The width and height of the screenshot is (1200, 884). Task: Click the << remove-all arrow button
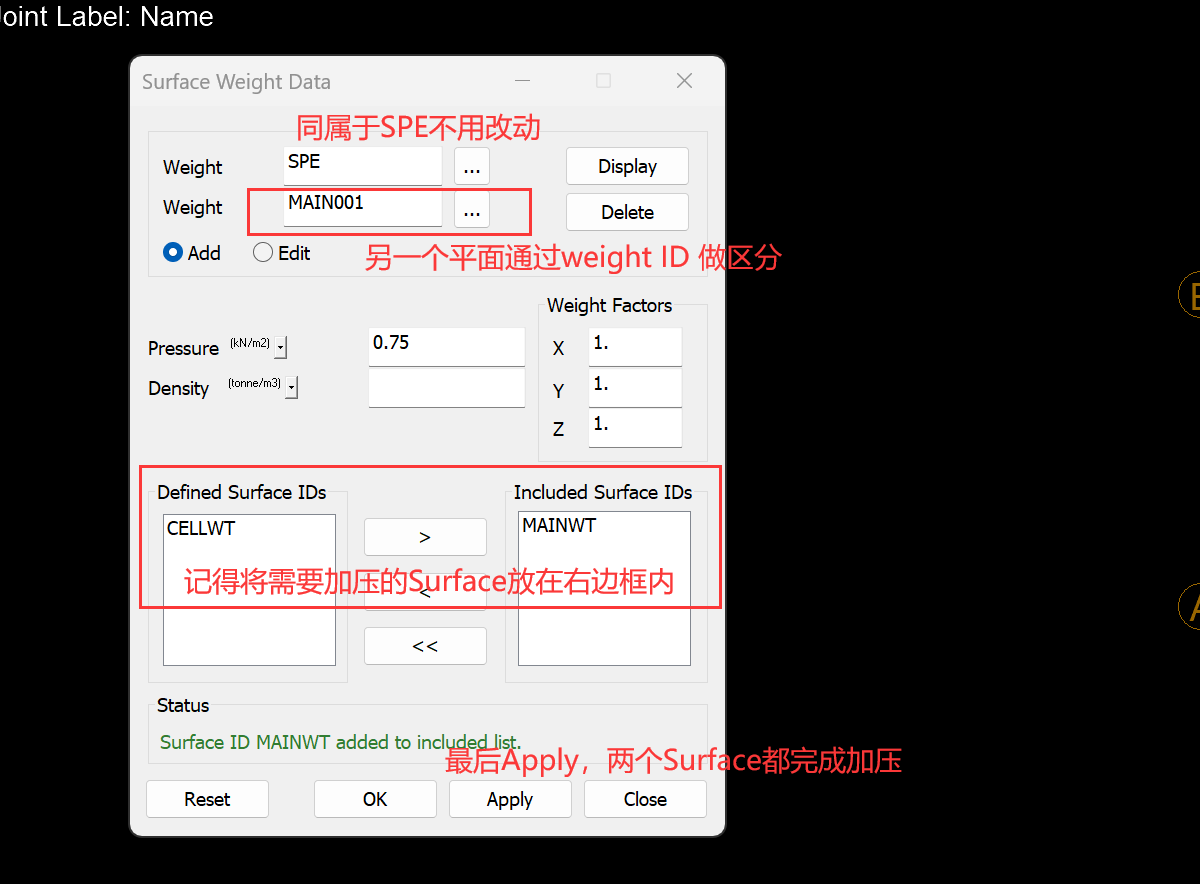click(425, 646)
